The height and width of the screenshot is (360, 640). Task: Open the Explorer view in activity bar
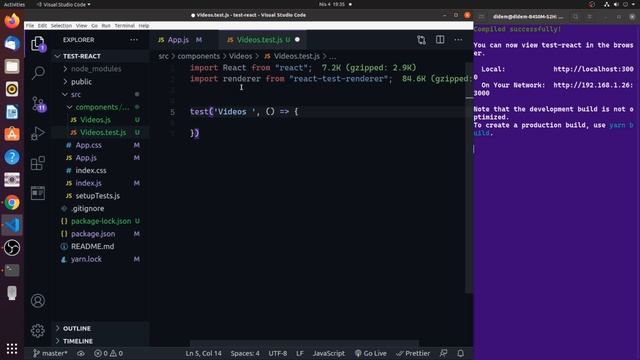(38, 44)
